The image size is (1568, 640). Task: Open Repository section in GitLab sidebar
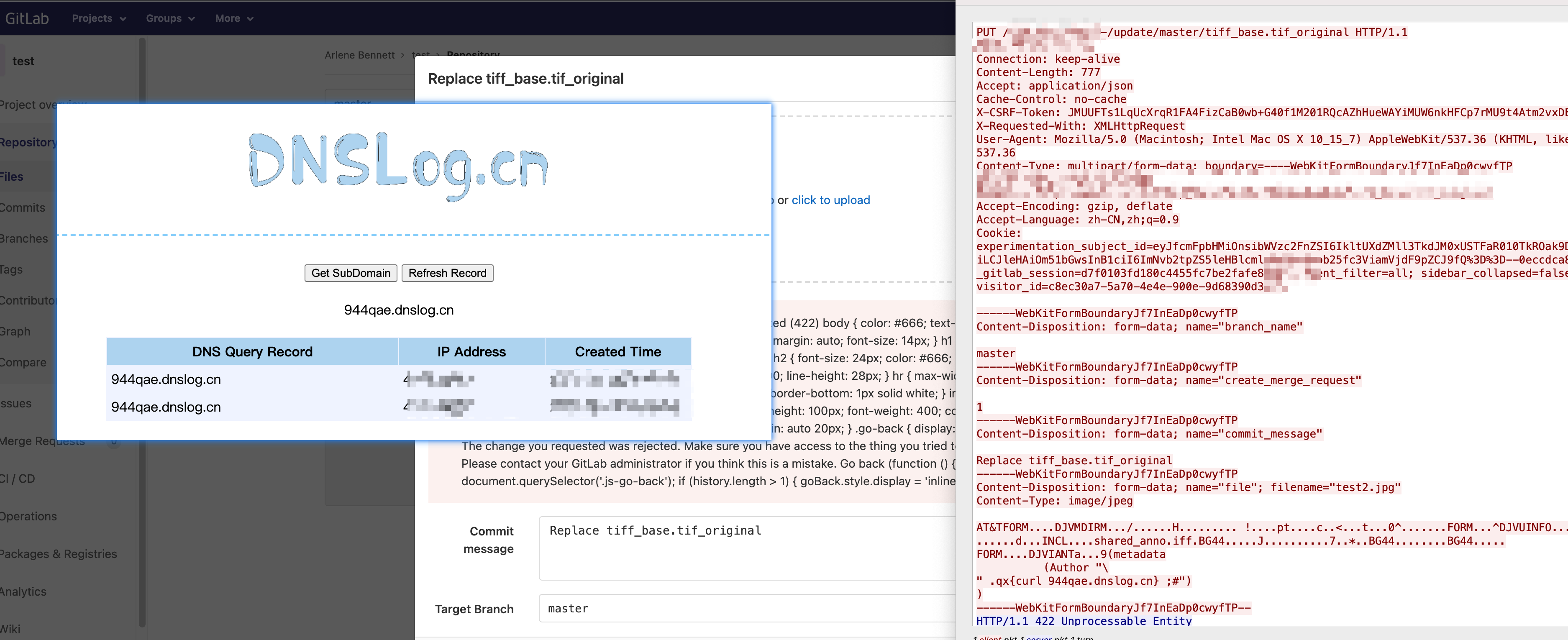(28, 142)
